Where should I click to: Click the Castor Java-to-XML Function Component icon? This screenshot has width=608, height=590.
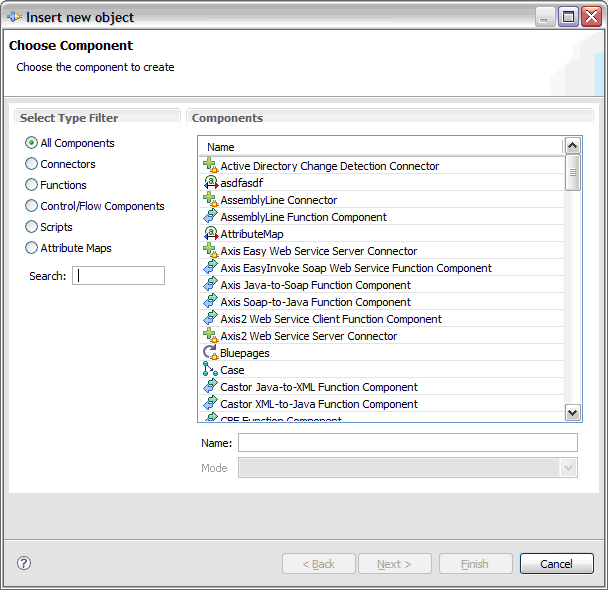pos(211,387)
